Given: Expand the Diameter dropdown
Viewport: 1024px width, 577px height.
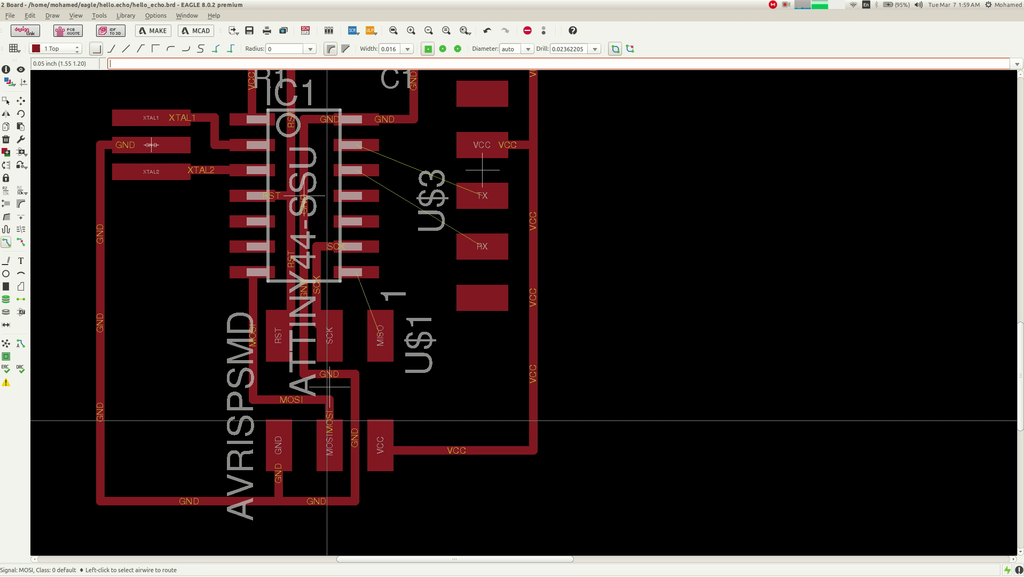Looking at the screenshot, I should pos(528,49).
